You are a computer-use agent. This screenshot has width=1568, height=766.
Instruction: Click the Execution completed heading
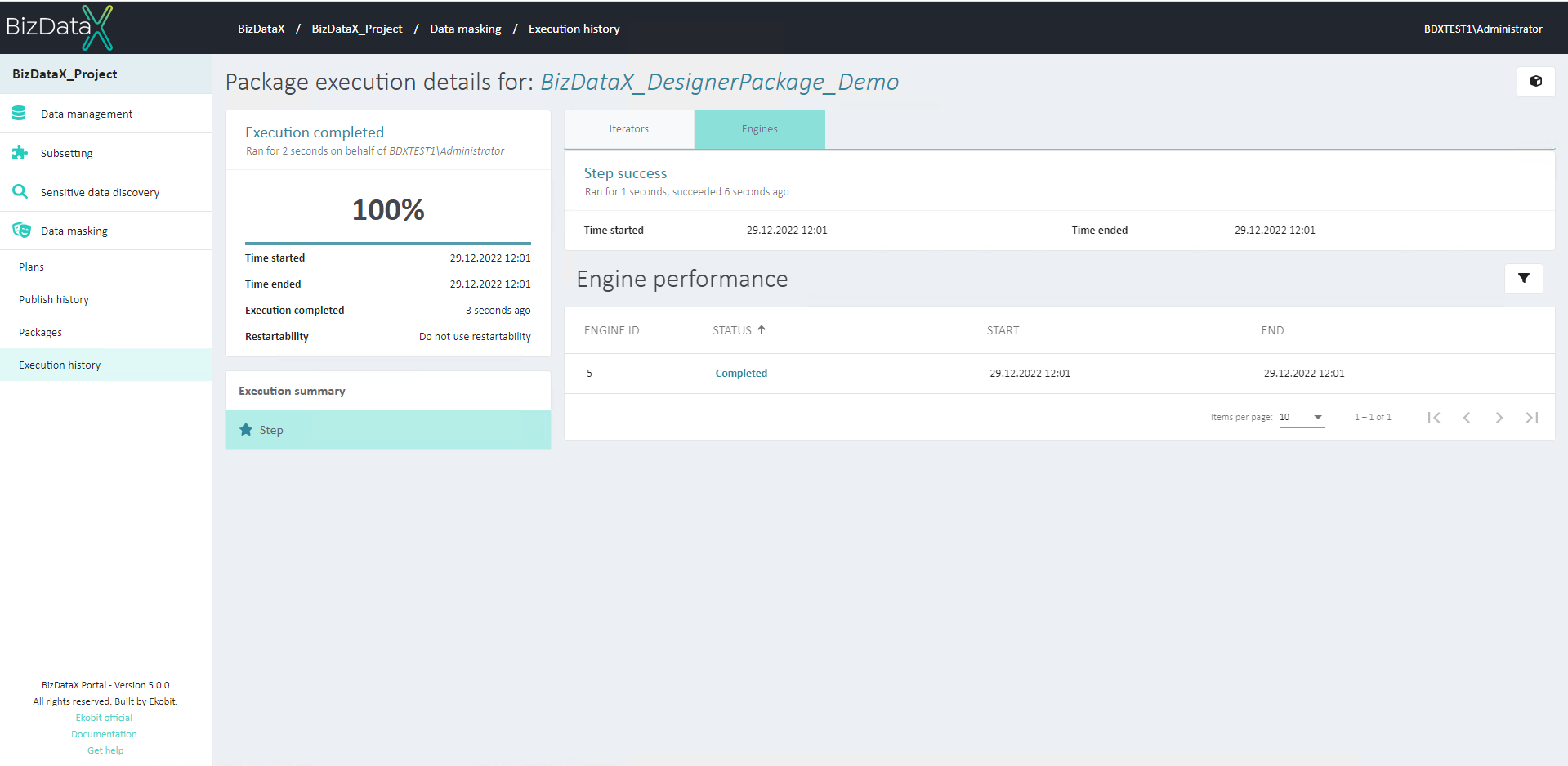[x=315, y=132]
